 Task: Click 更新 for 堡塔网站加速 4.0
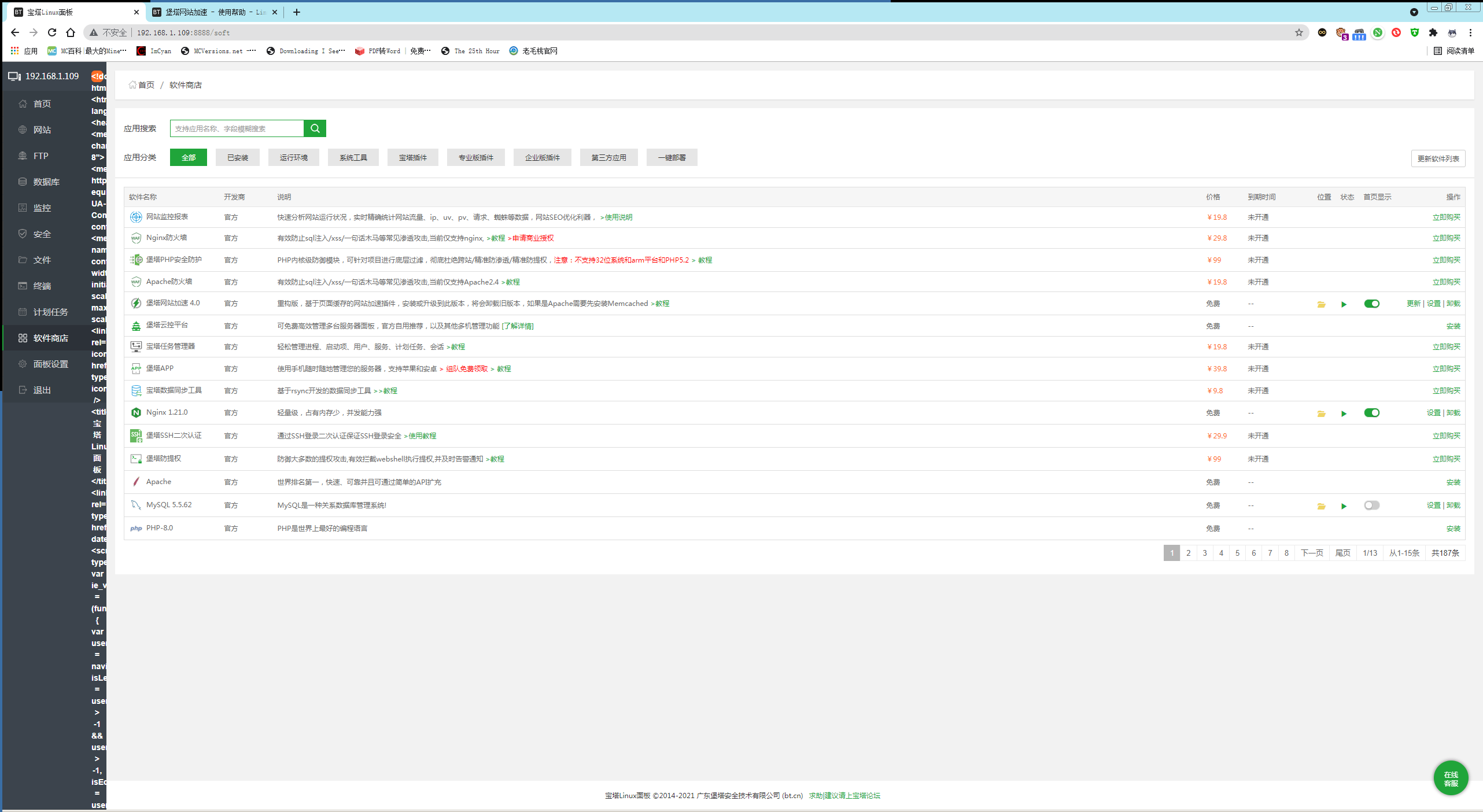click(1414, 304)
